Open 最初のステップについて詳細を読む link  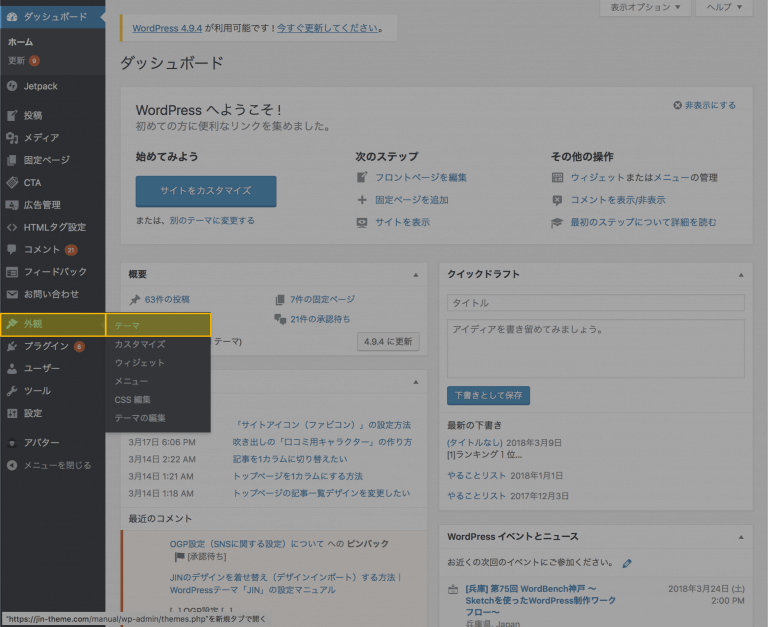click(x=643, y=222)
